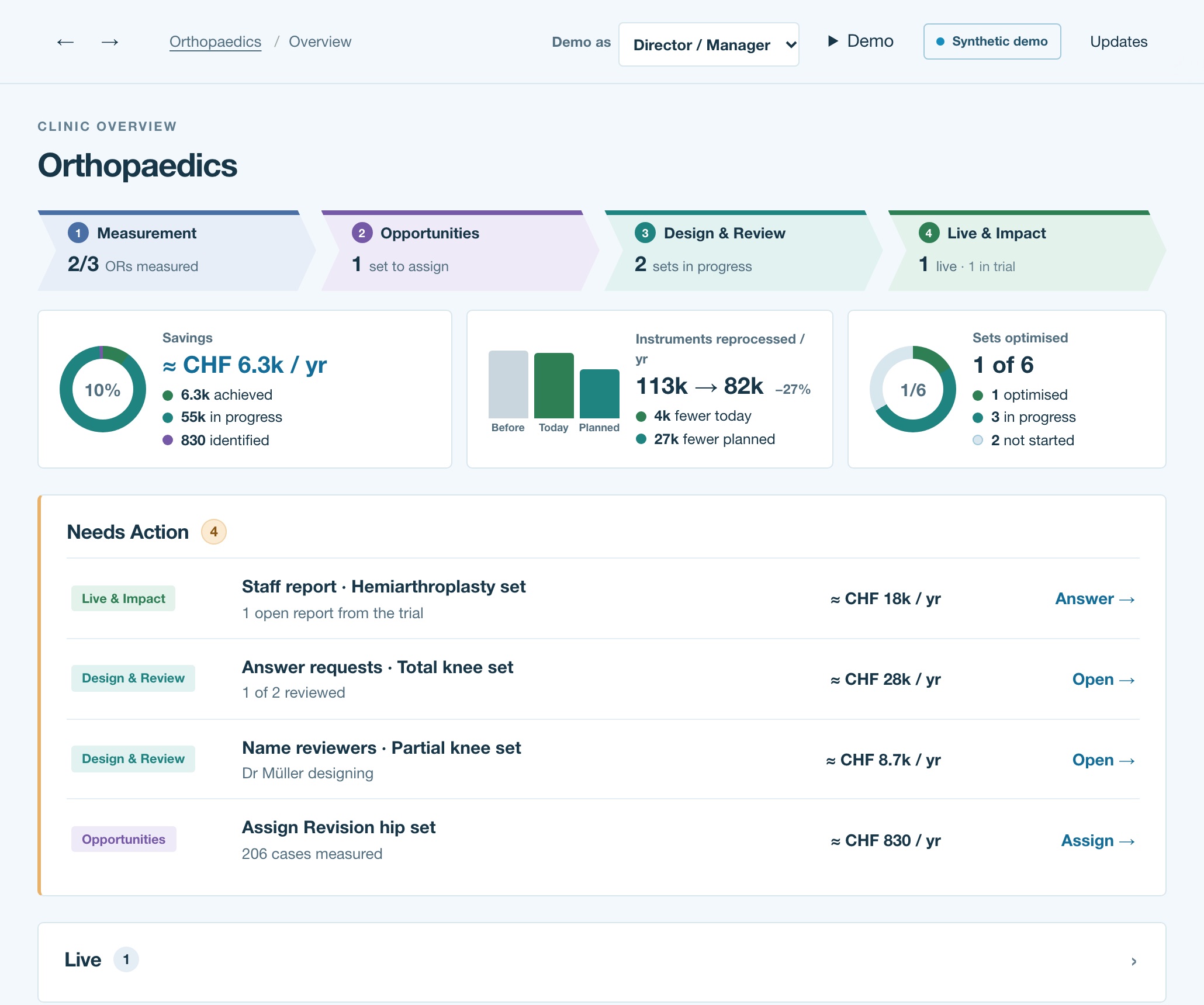The width and height of the screenshot is (1204, 1005).
Task: Click the 1 optimised legend entry
Action: pyautogui.click(x=1020, y=395)
